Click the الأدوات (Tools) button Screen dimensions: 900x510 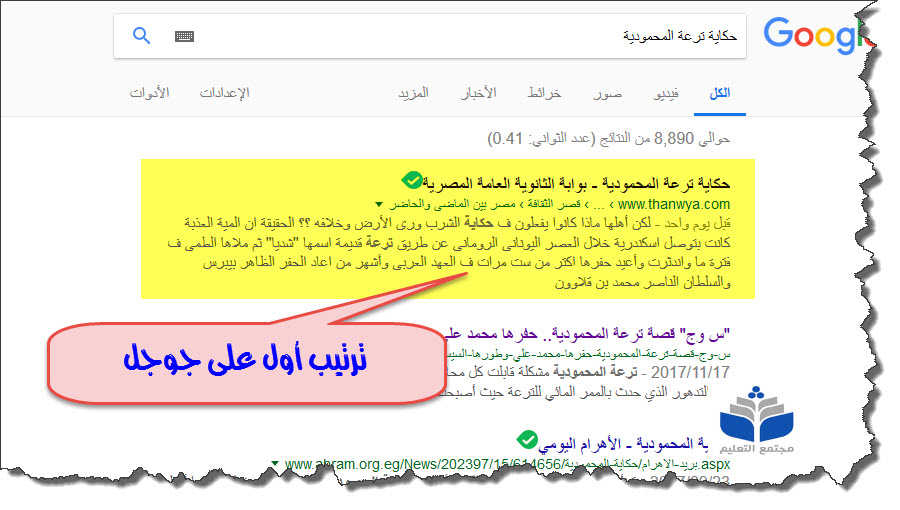tap(149, 93)
